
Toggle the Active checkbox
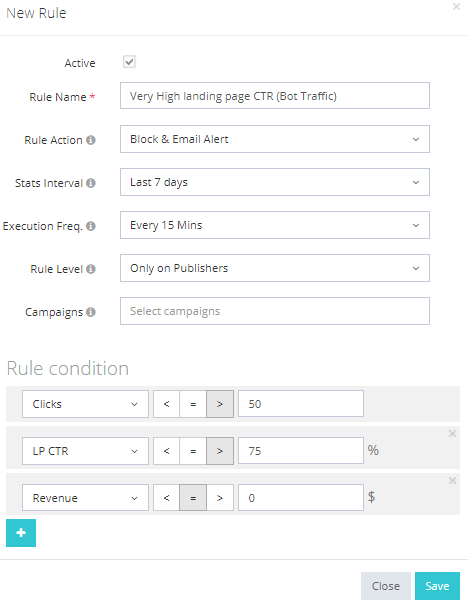[x=129, y=62]
